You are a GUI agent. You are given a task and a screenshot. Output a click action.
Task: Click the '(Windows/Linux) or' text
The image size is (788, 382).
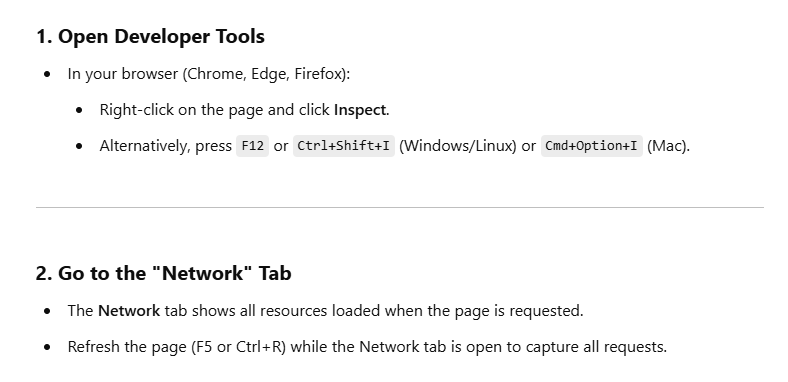[x=467, y=146]
